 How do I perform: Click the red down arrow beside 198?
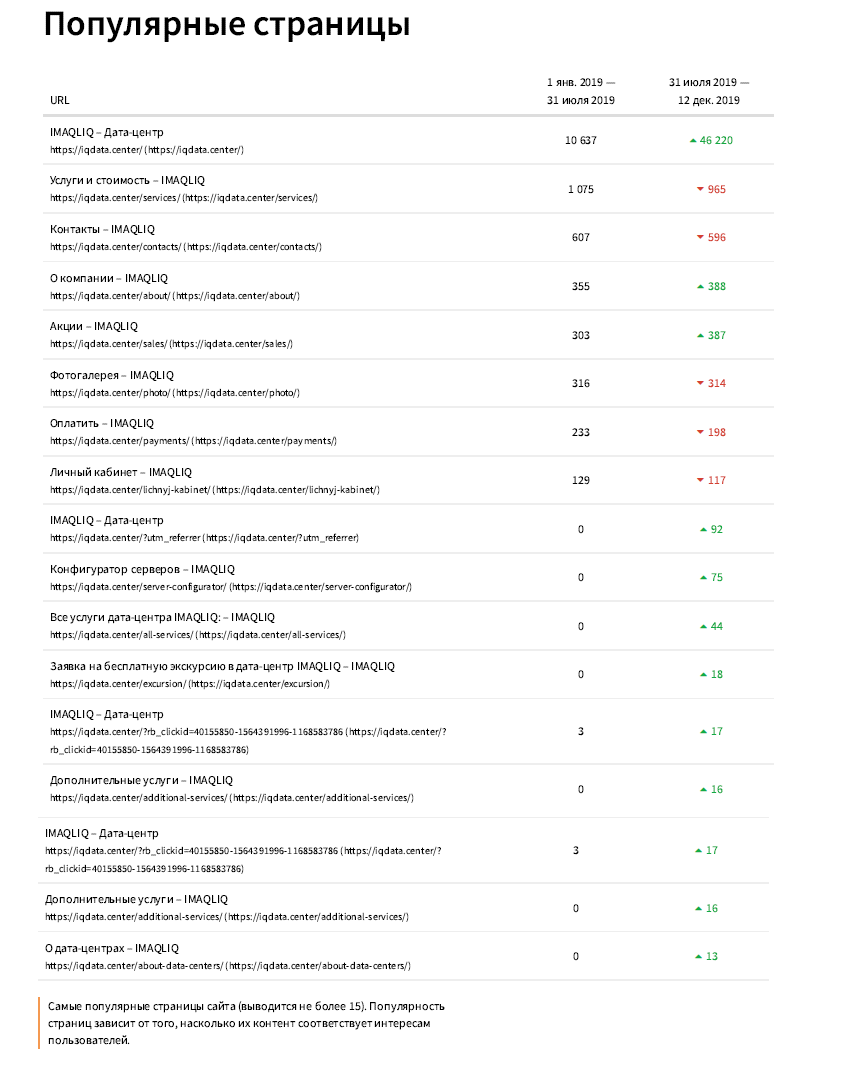[700, 432]
